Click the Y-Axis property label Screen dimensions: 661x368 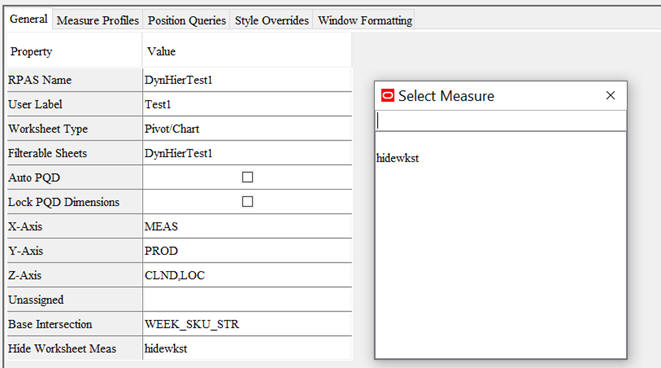[25, 251]
